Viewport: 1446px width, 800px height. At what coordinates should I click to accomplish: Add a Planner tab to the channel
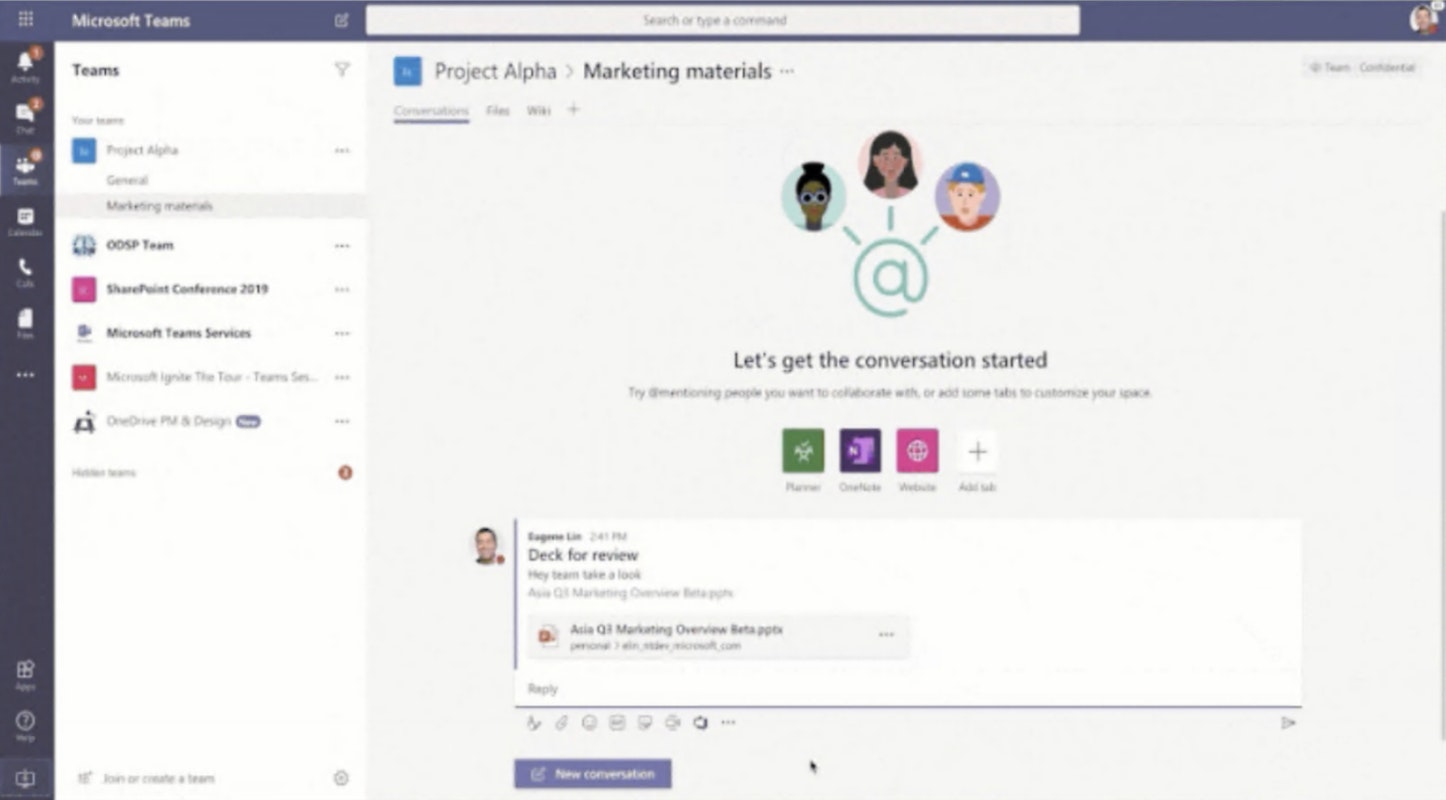tap(801, 452)
